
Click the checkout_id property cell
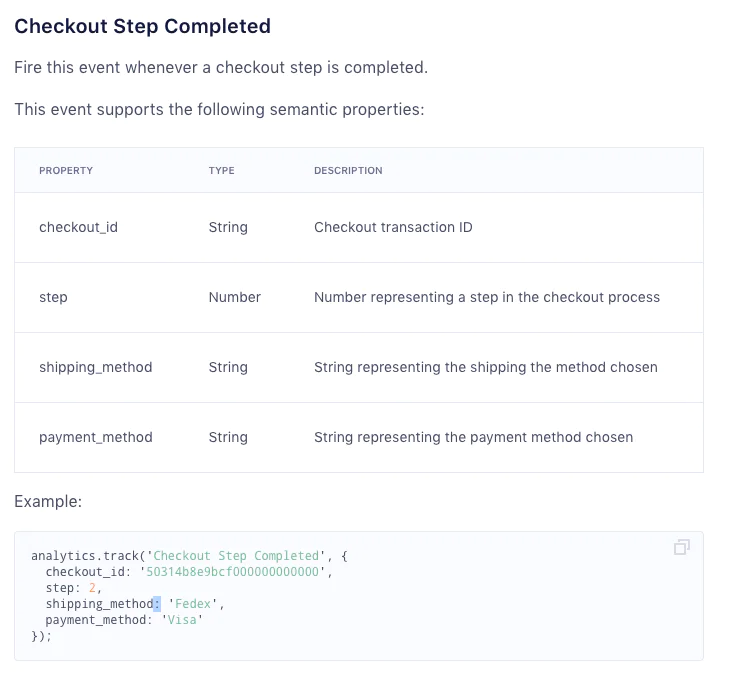click(x=78, y=227)
